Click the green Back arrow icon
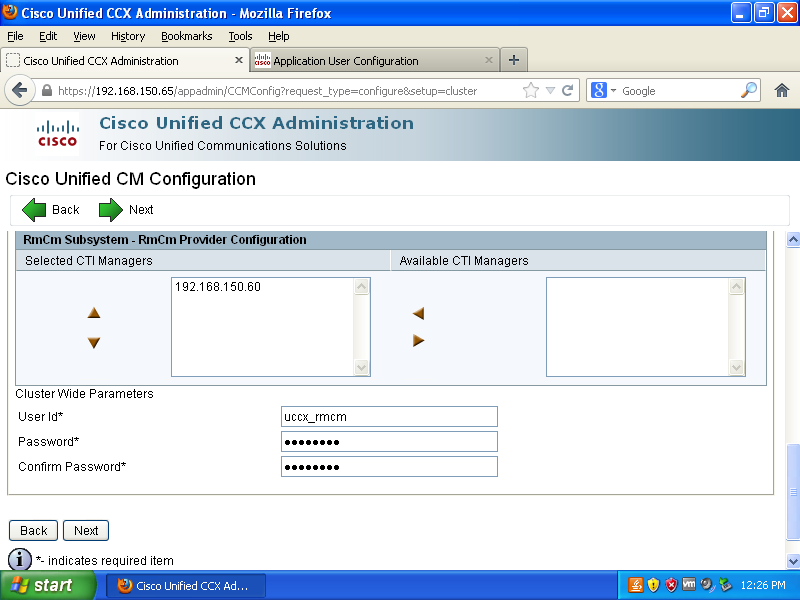This screenshot has height=600, width=800. tap(34, 210)
